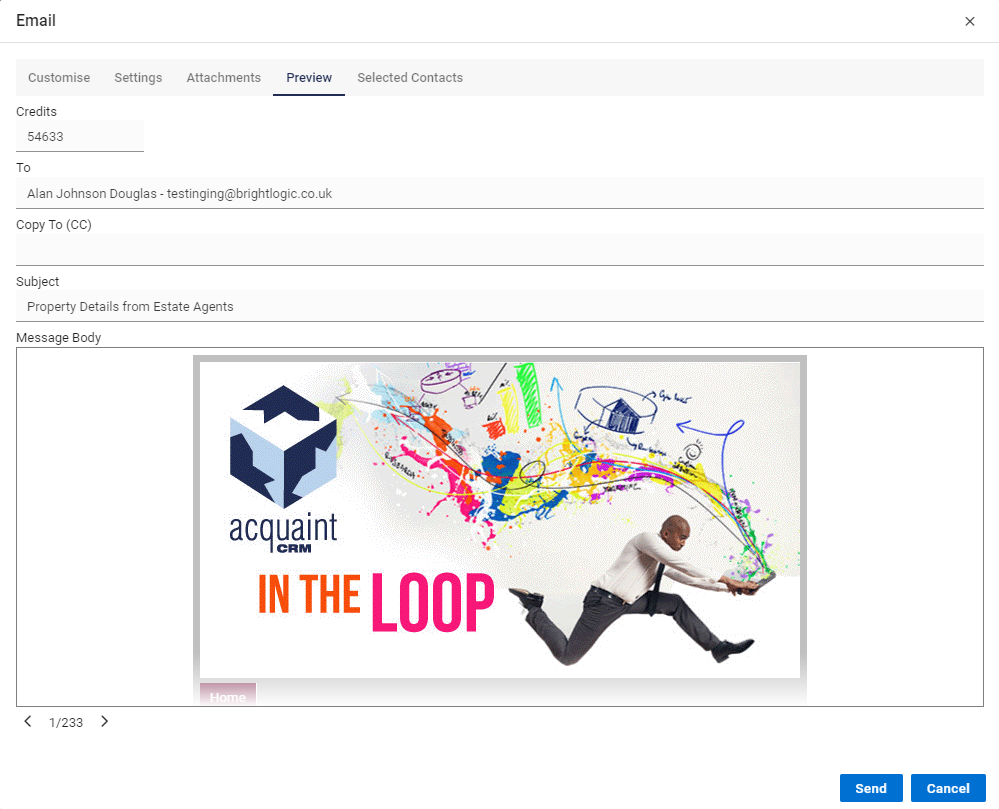The height and width of the screenshot is (809, 999).
Task: Close the Email dialog with the X icon
Action: tap(970, 21)
